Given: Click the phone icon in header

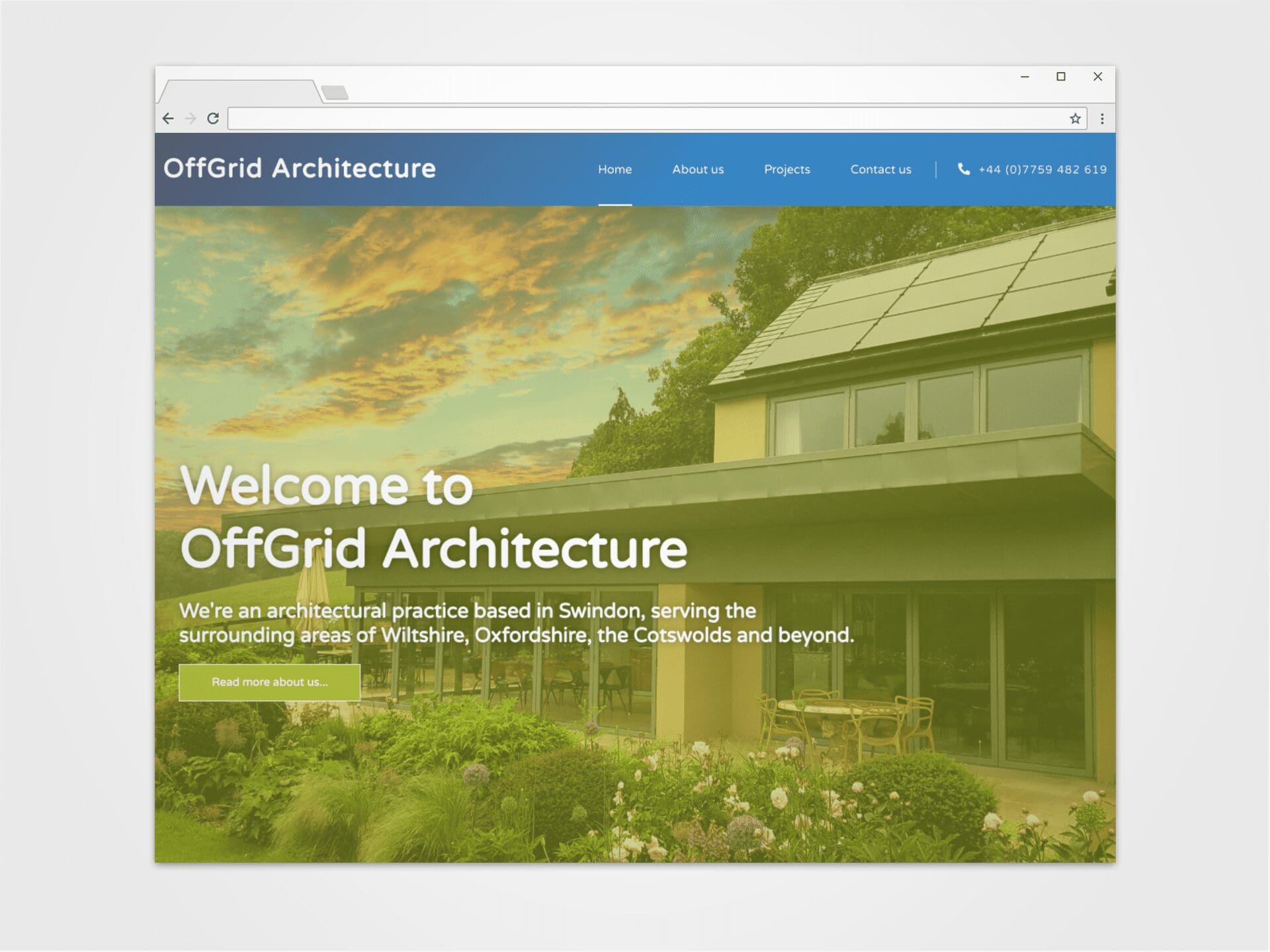Looking at the screenshot, I should [964, 169].
